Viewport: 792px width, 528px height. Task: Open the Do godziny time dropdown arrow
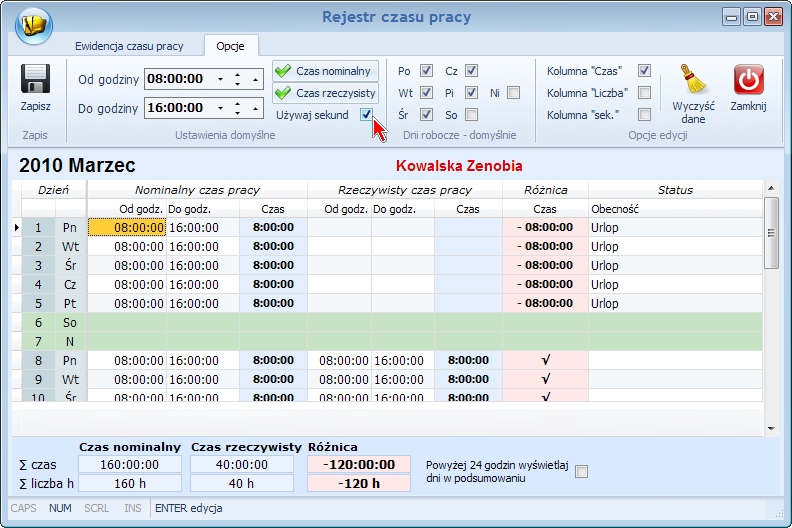pos(220,108)
